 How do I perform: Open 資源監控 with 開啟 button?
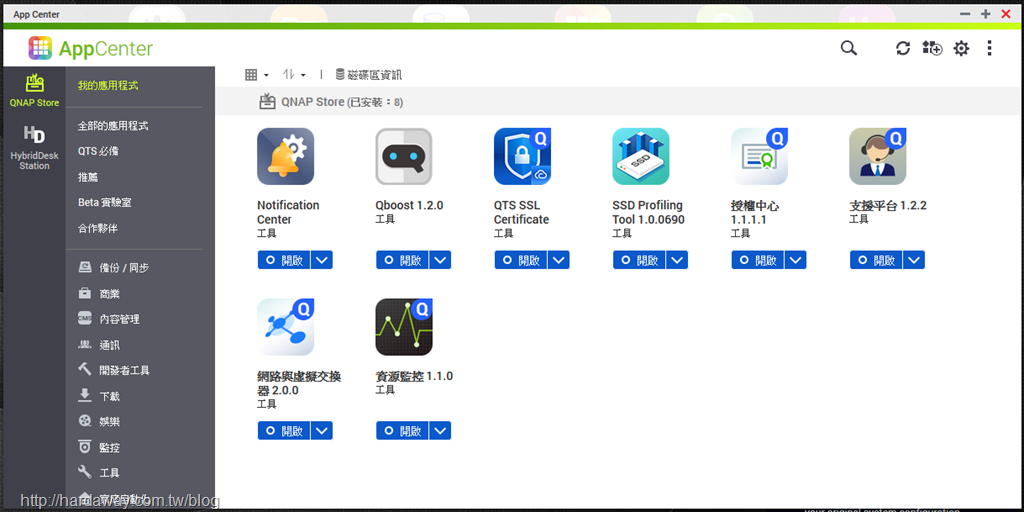(402, 430)
